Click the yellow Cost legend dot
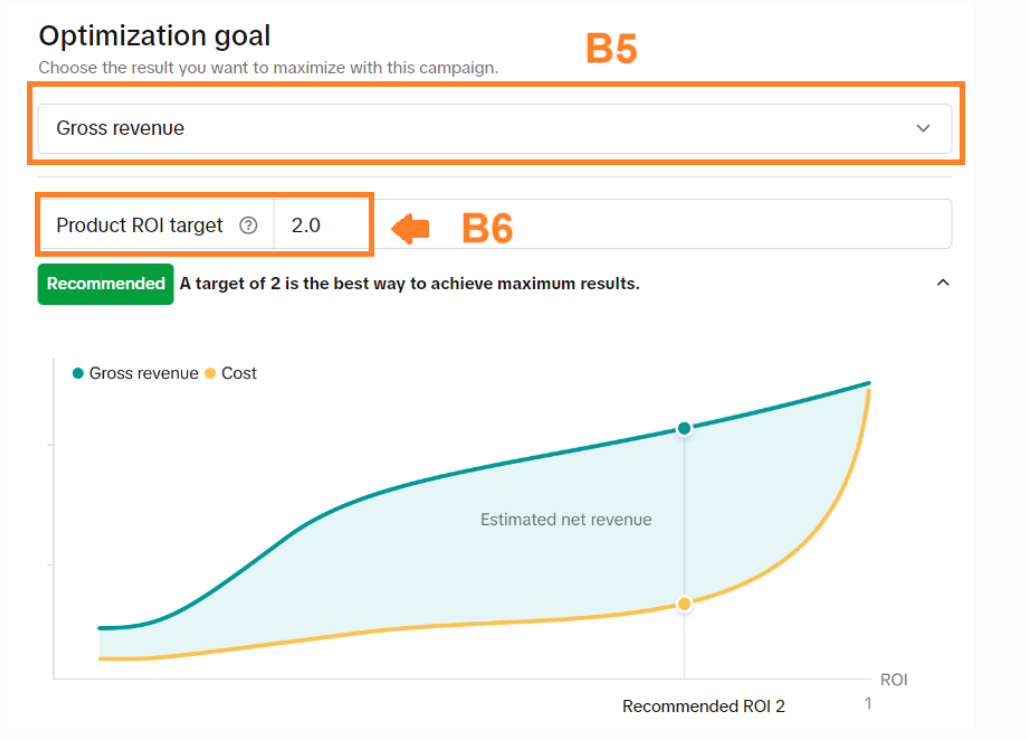The image size is (1028, 739). click(x=210, y=374)
